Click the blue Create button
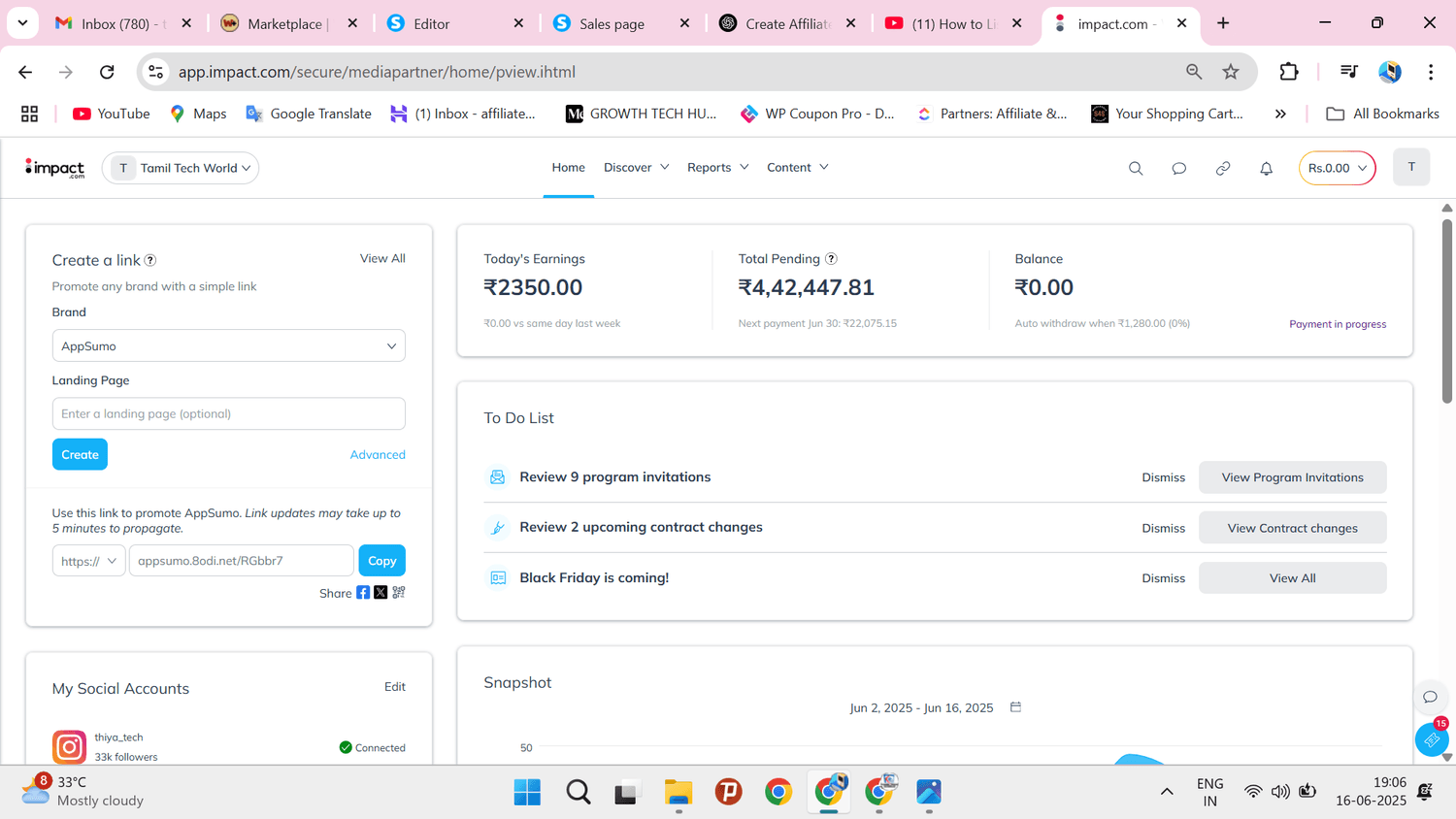 point(80,454)
